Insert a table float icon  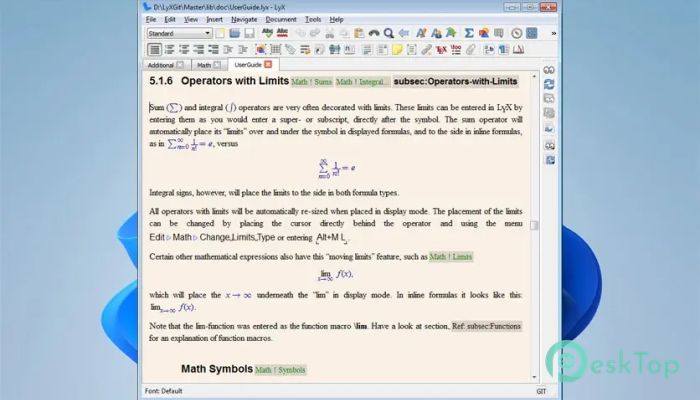pyautogui.click(x=275, y=50)
